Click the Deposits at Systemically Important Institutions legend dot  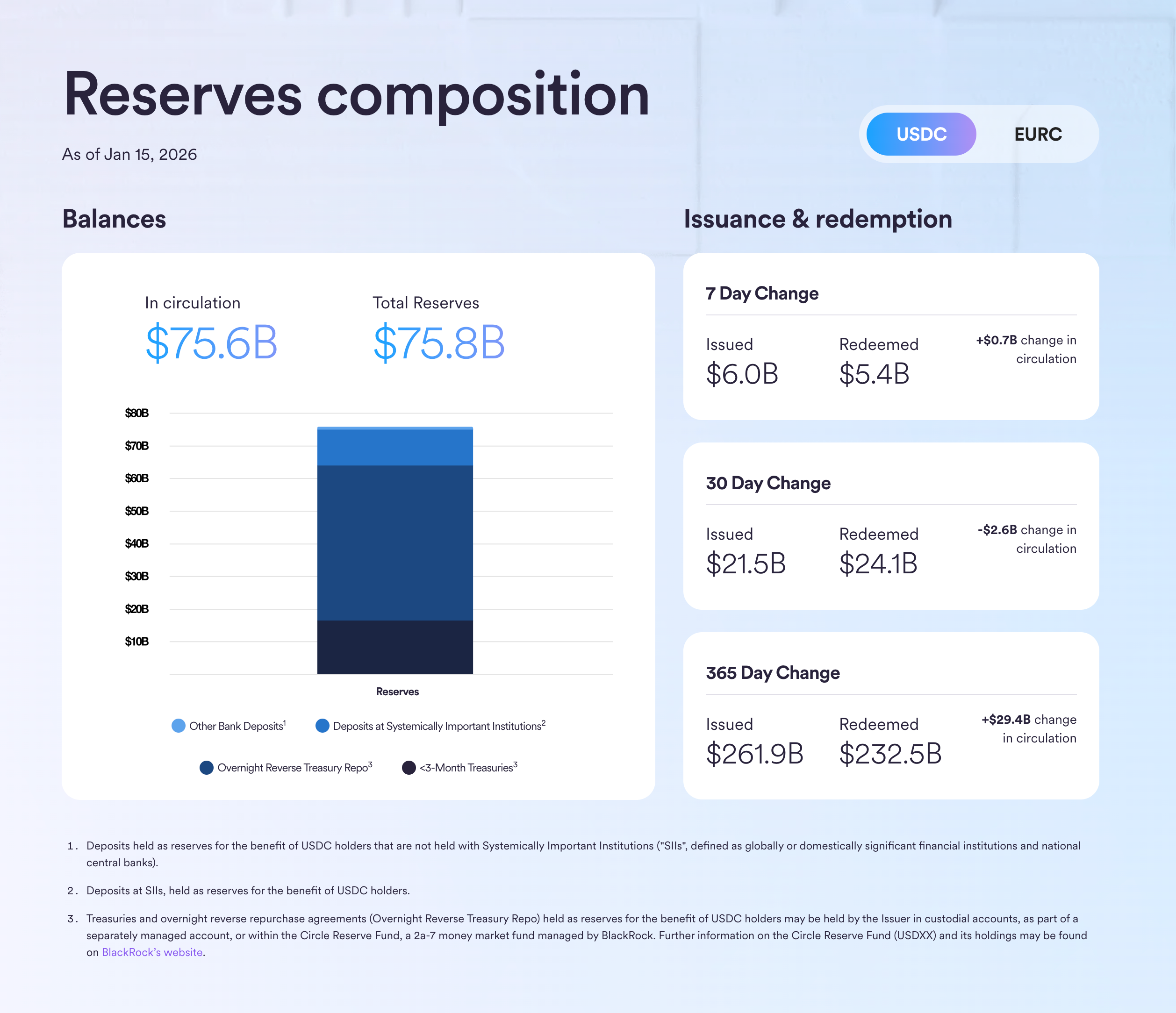coord(323,726)
